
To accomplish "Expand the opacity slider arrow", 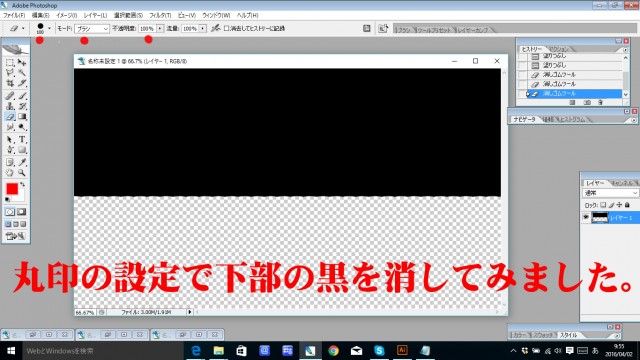I will pos(160,29).
